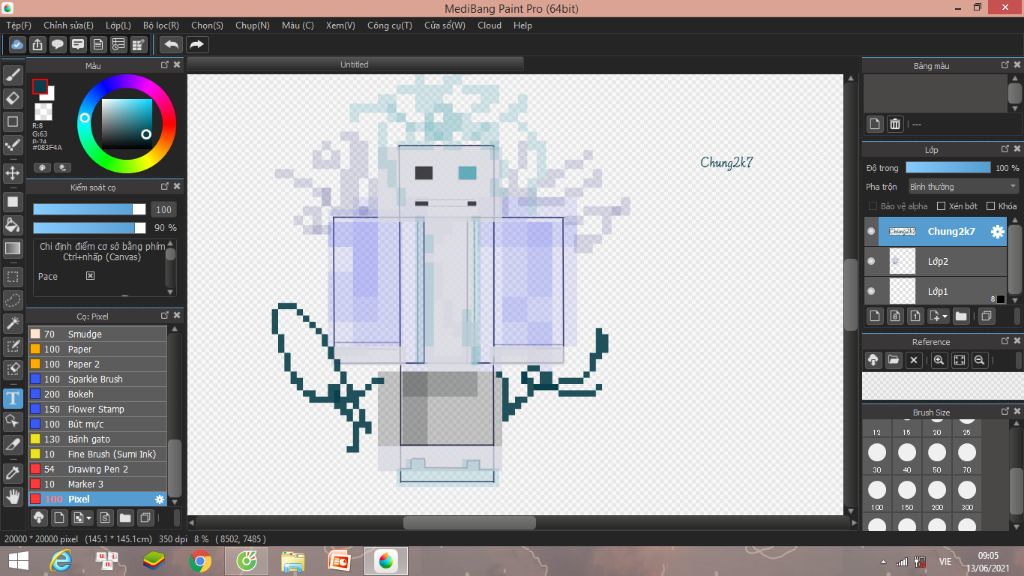Viewport: 1024px width, 576px height.
Task: Select the rectangular Select tool
Action: (x=12, y=276)
